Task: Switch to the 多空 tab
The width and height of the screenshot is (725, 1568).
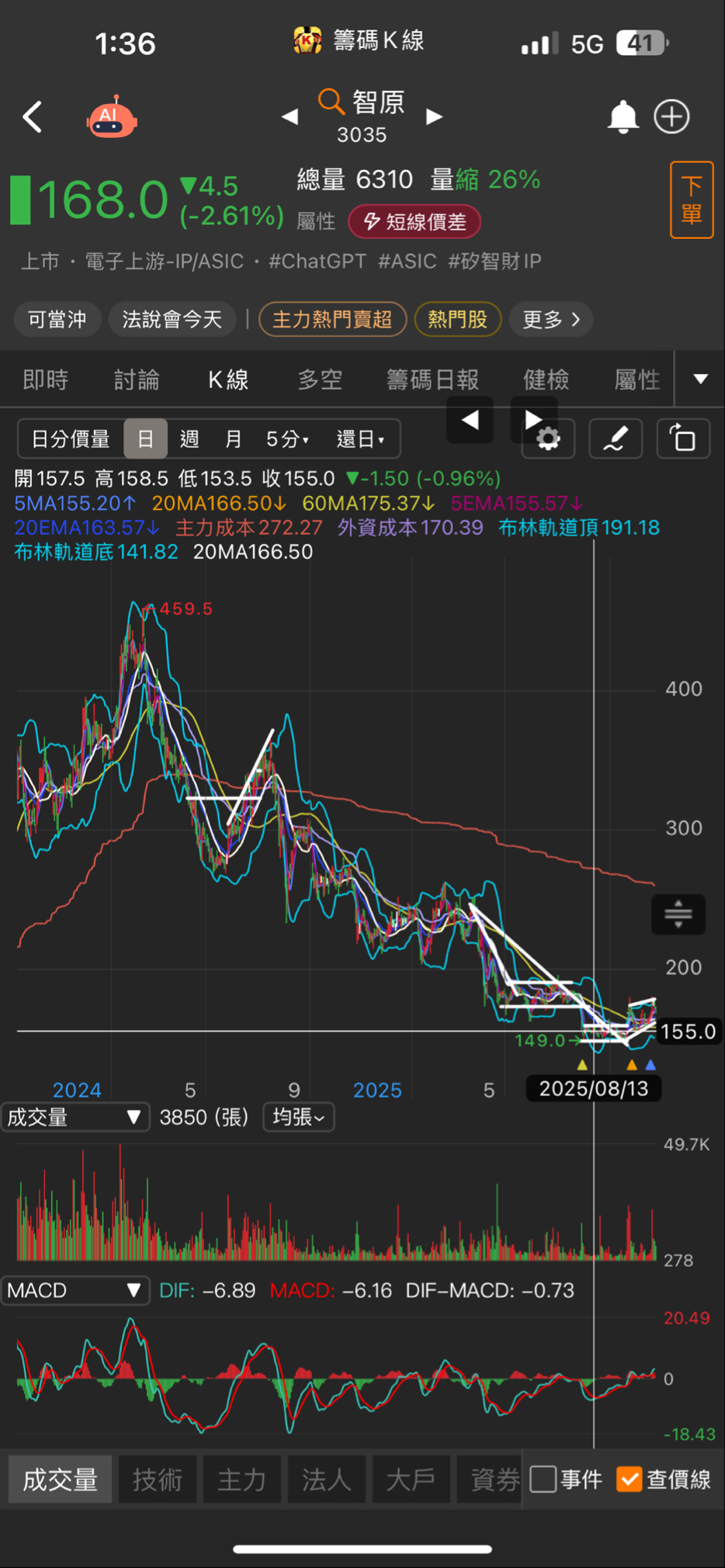Action: click(x=320, y=380)
